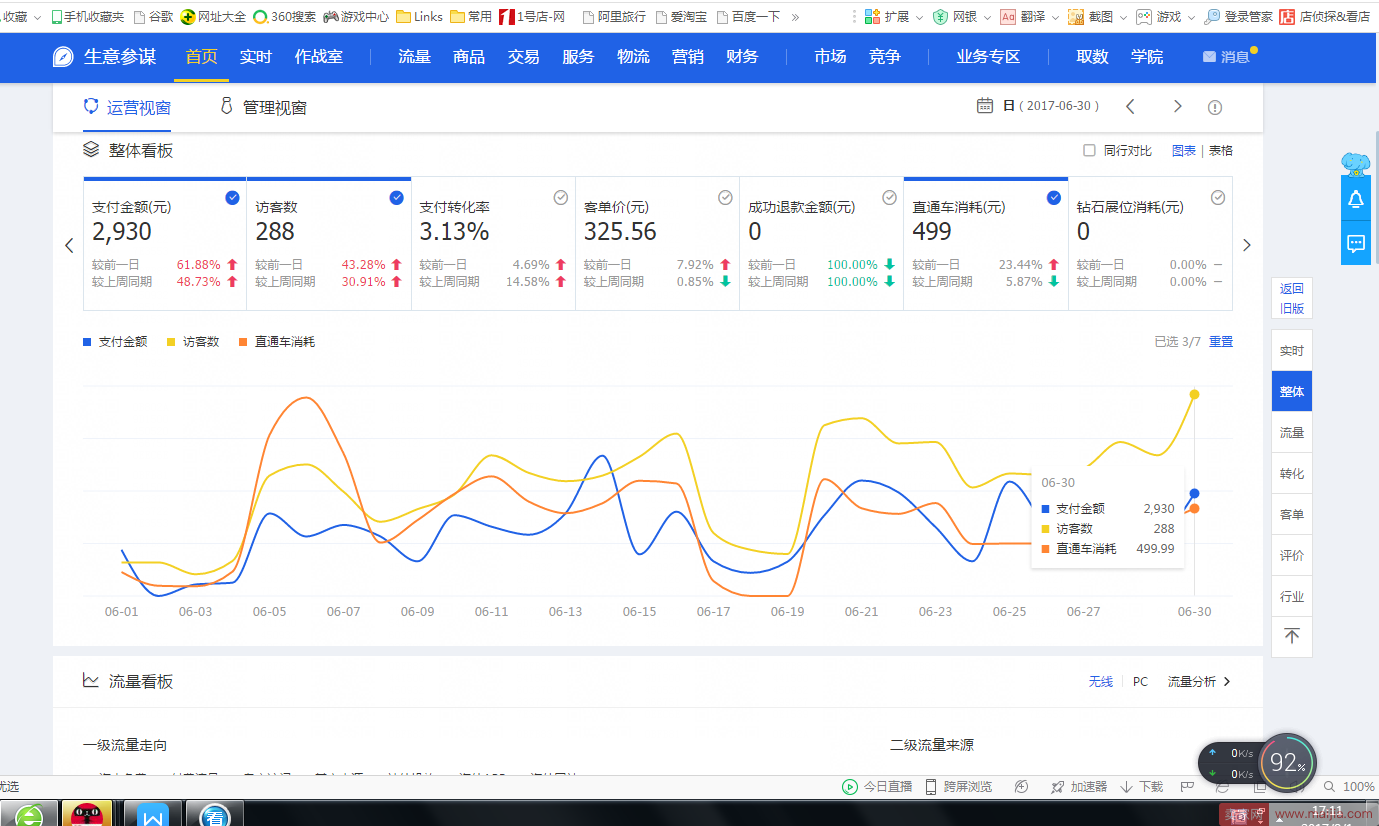Screen dimensions: 1379x826
Task: Click the 登录管家 key icon in browser toolbar
Action: pos(1212,17)
